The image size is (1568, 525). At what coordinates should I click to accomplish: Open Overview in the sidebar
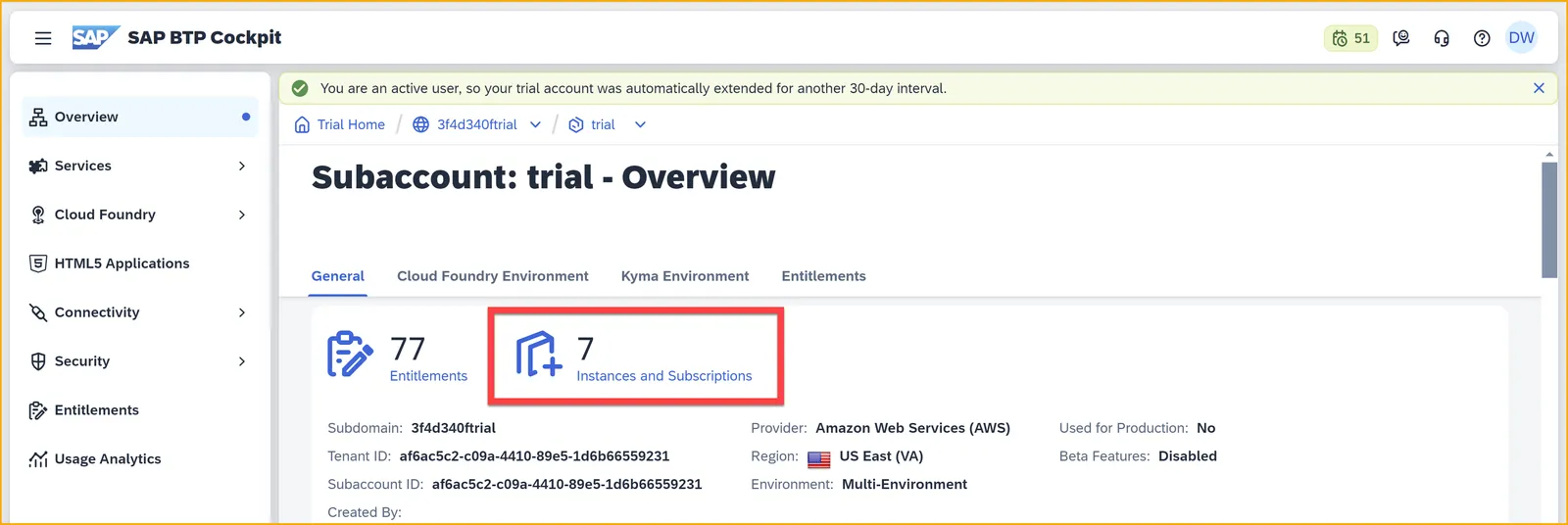tap(140, 117)
